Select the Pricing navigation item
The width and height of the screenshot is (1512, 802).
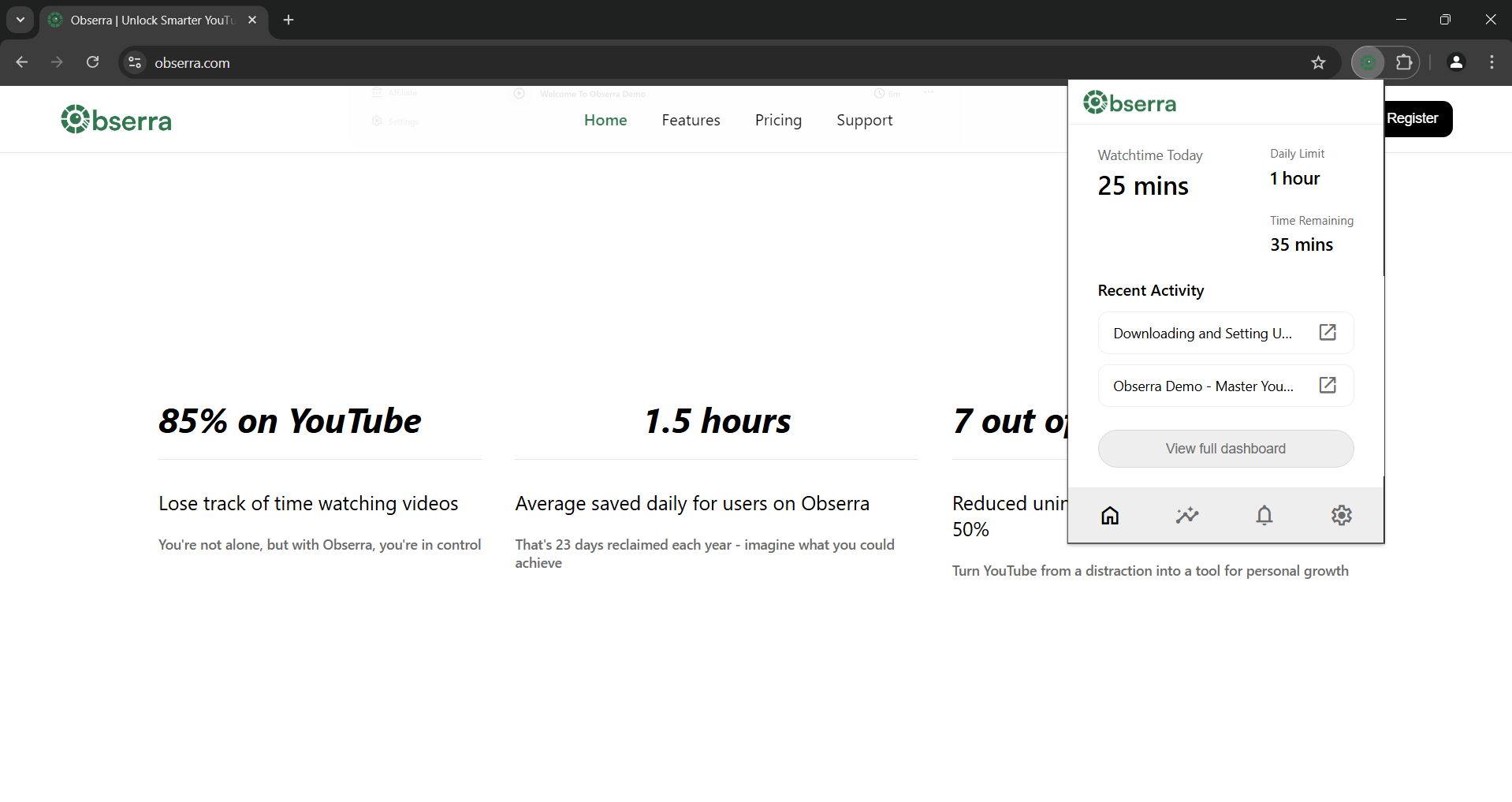pyautogui.click(x=778, y=120)
